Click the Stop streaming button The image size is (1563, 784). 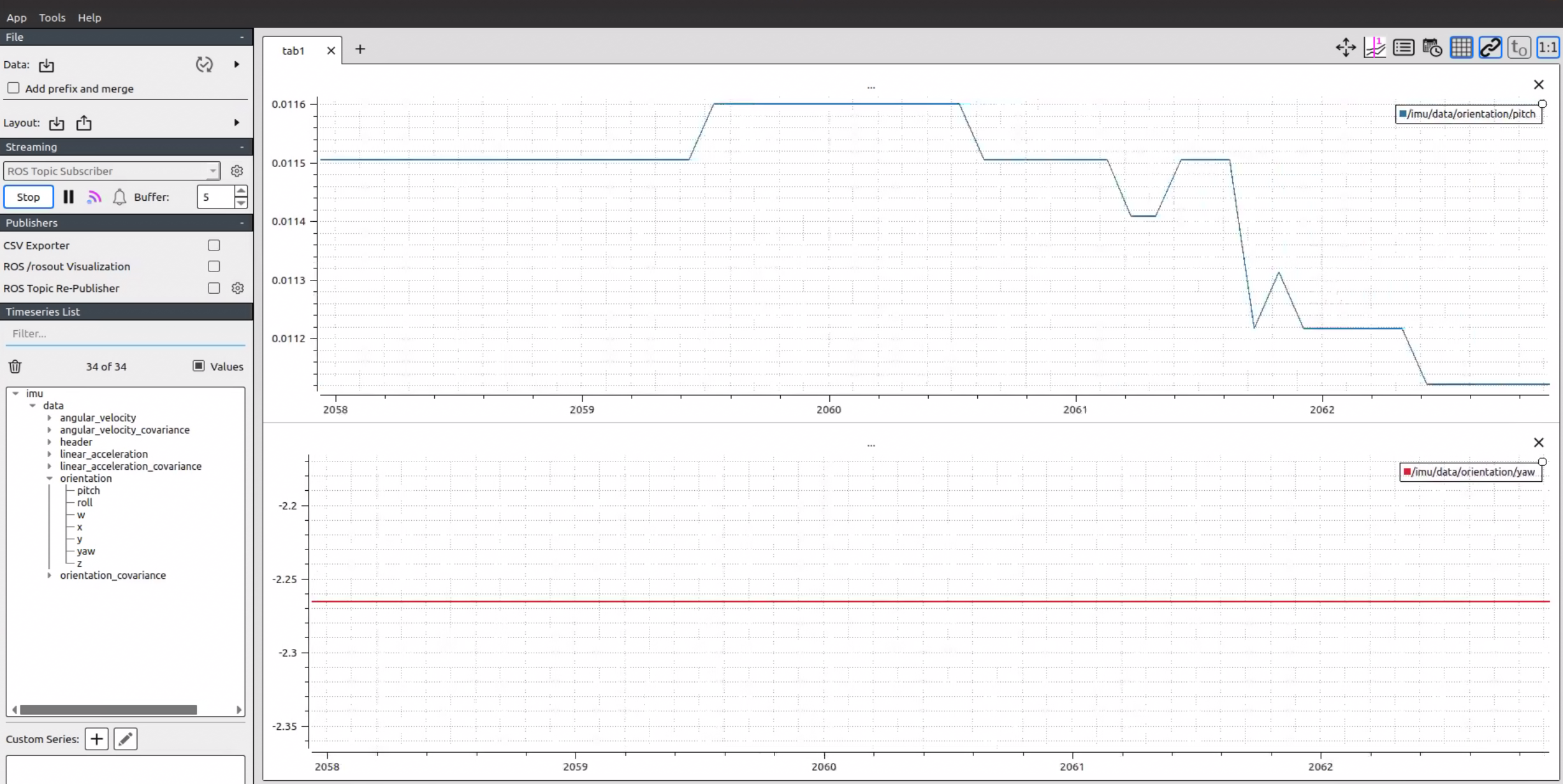tap(28, 197)
